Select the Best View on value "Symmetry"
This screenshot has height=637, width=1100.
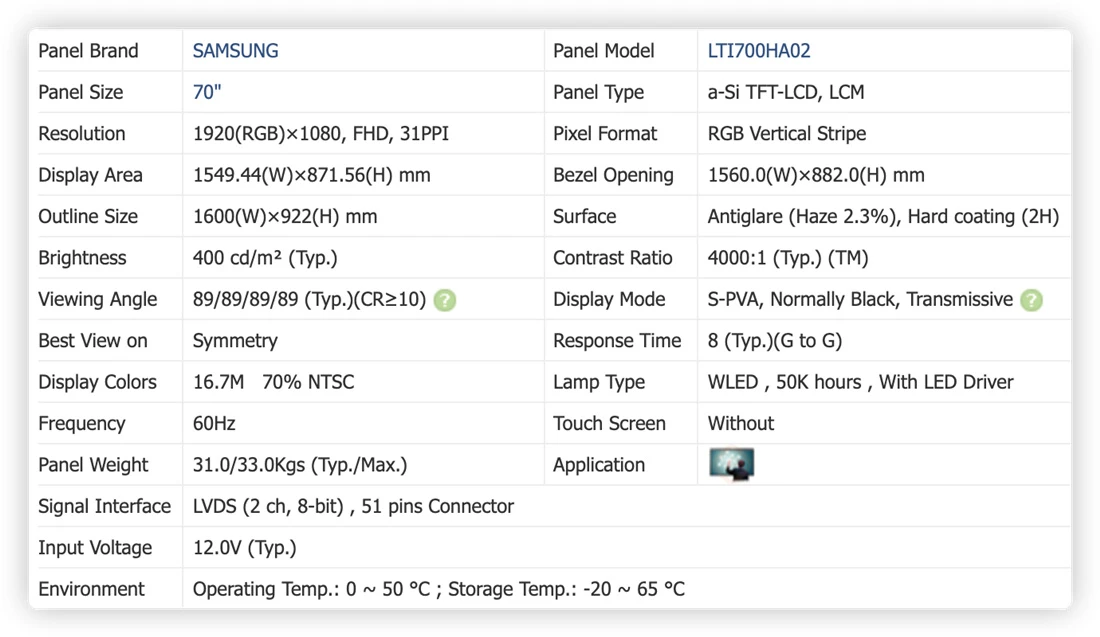click(235, 340)
